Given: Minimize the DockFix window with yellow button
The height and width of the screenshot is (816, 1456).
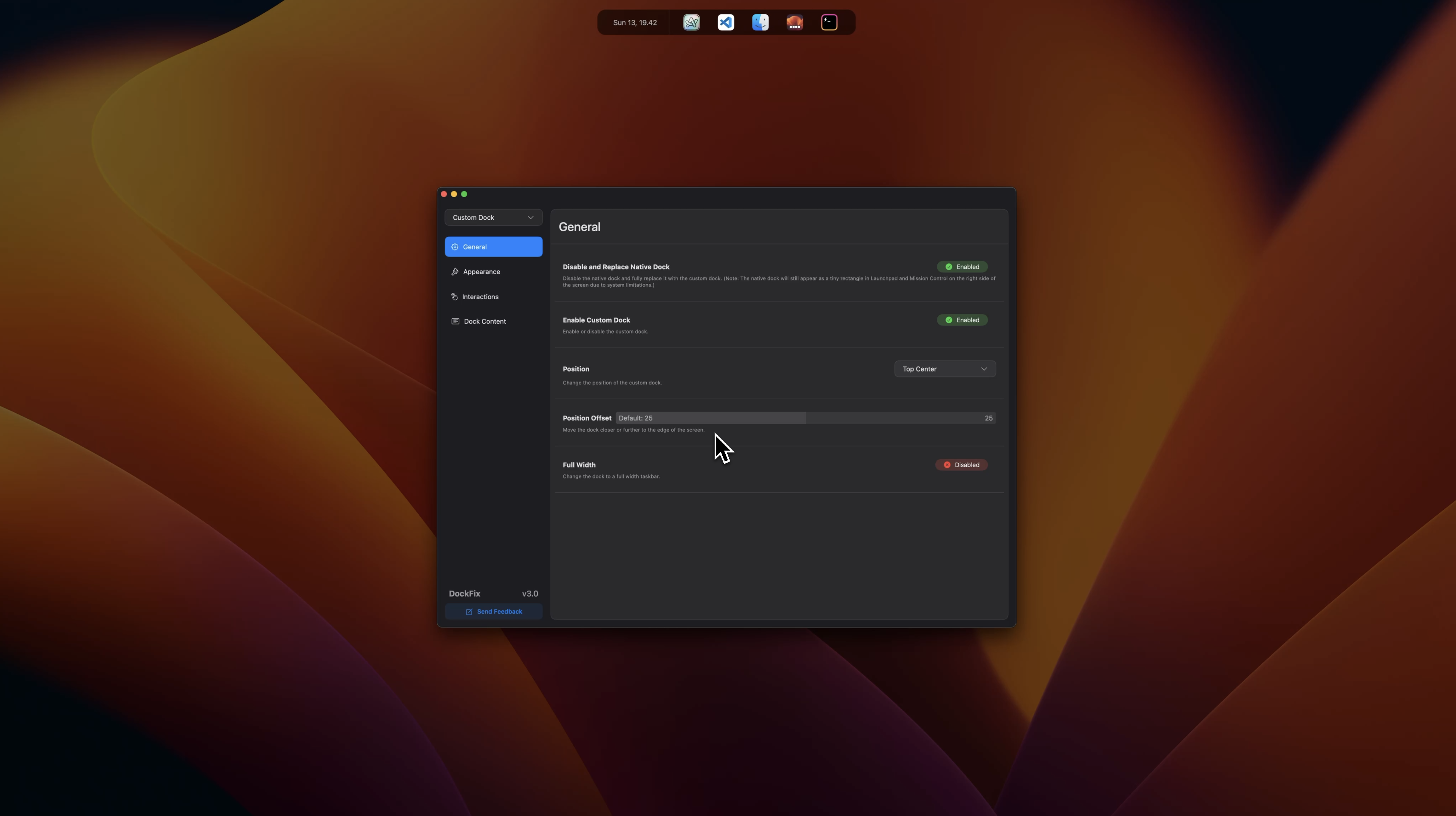Looking at the screenshot, I should (454, 195).
